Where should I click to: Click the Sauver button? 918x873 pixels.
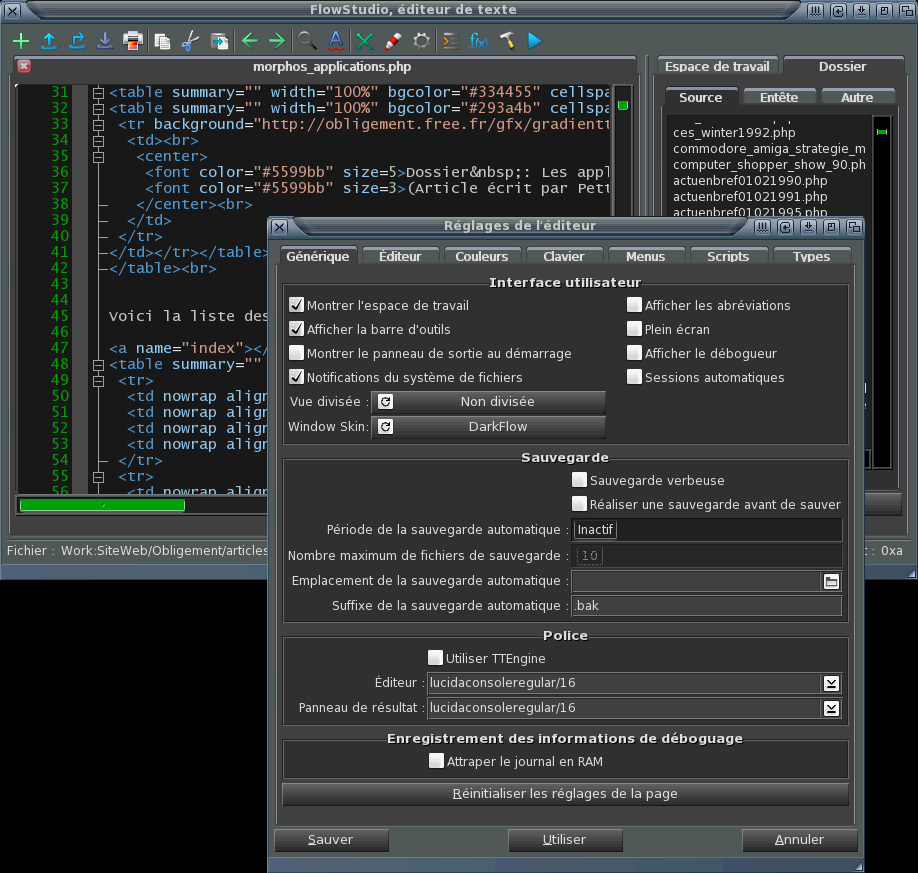tap(331, 840)
